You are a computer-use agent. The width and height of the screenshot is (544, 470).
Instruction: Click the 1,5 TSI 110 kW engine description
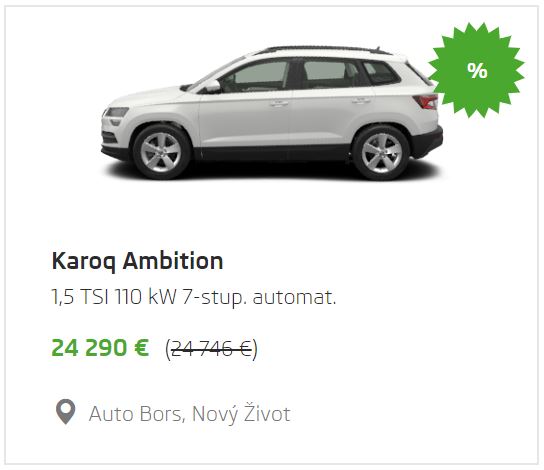tap(194, 297)
